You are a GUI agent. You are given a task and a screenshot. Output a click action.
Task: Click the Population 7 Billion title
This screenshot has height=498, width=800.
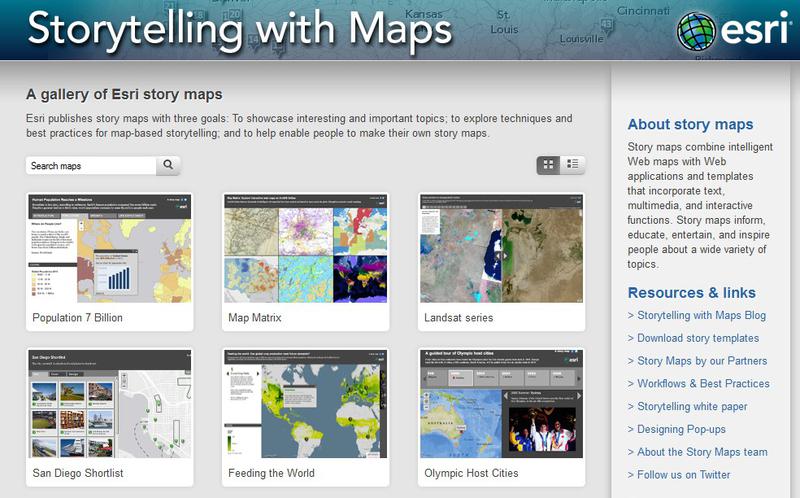pos(78,318)
